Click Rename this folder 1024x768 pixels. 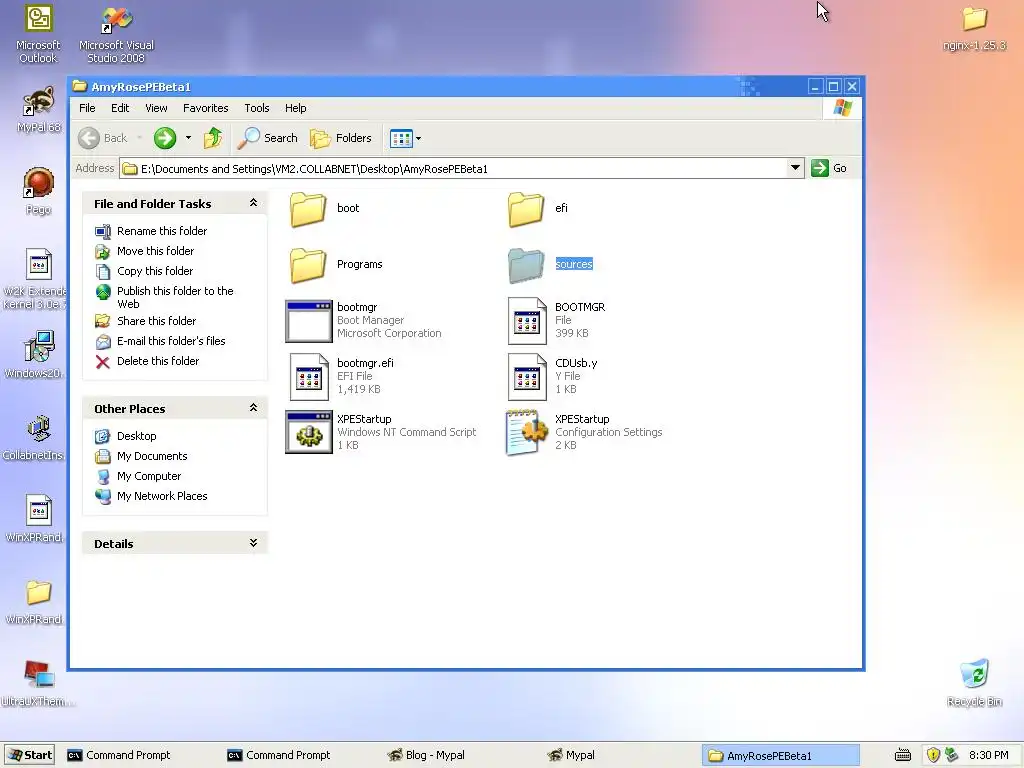[162, 231]
